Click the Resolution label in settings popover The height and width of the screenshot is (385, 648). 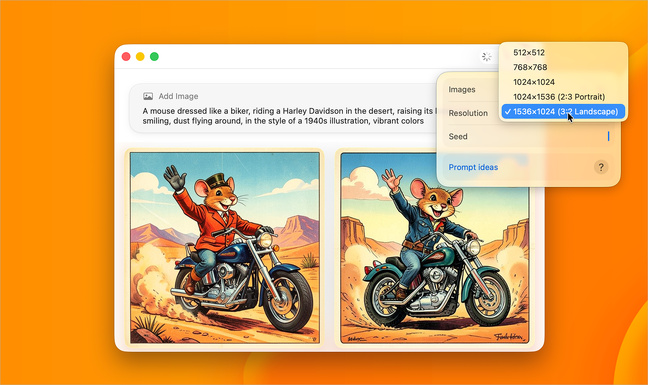468,113
